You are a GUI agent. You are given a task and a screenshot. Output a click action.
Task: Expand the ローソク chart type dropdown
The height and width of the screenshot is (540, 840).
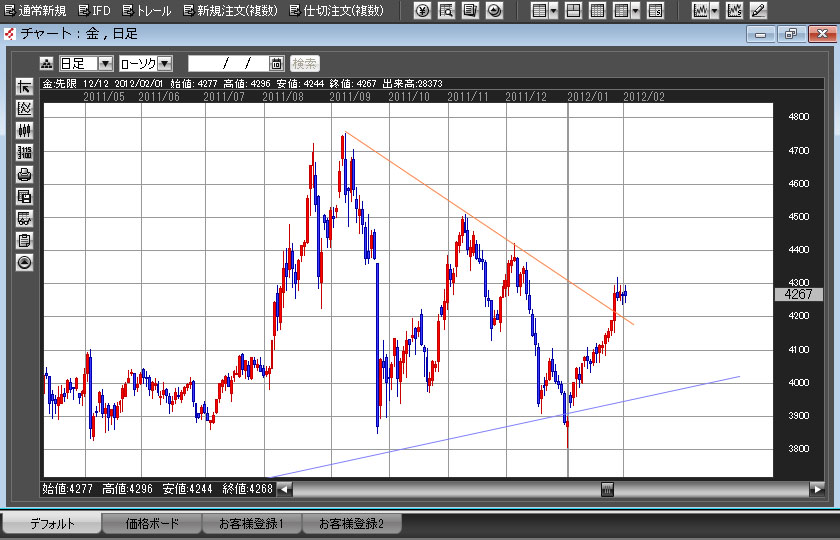pyautogui.click(x=165, y=63)
